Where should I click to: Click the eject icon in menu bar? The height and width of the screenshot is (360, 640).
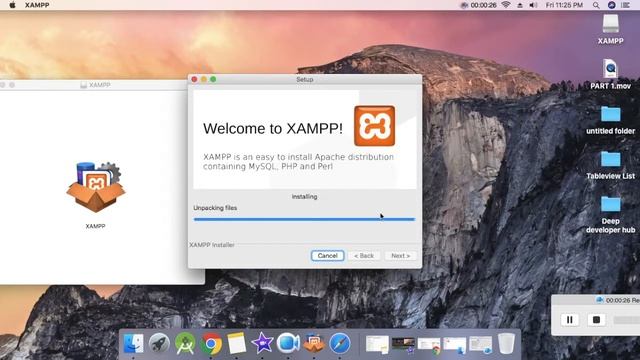[520, 5]
